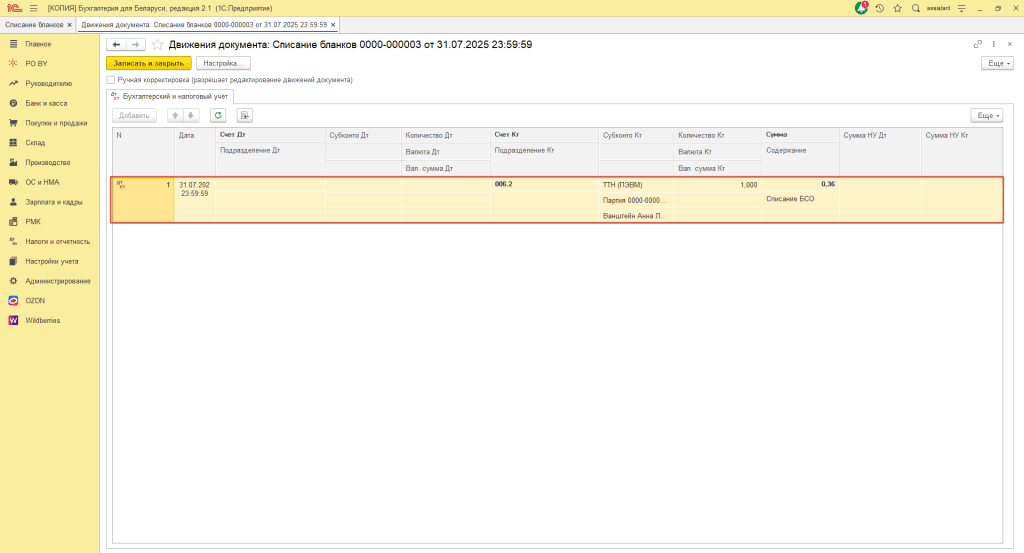Select Бухгалтерский и налоговый учет tab
This screenshot has height=553, width=1024.
point(170,97)
